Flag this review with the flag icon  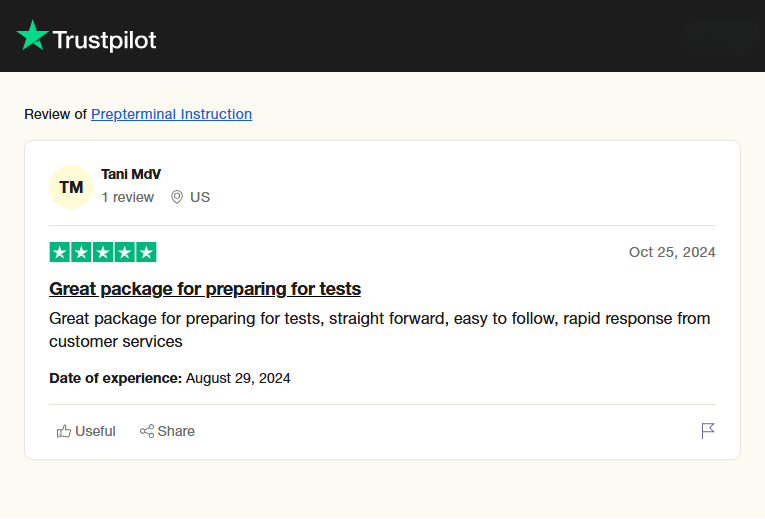click(x=708, y=431)
